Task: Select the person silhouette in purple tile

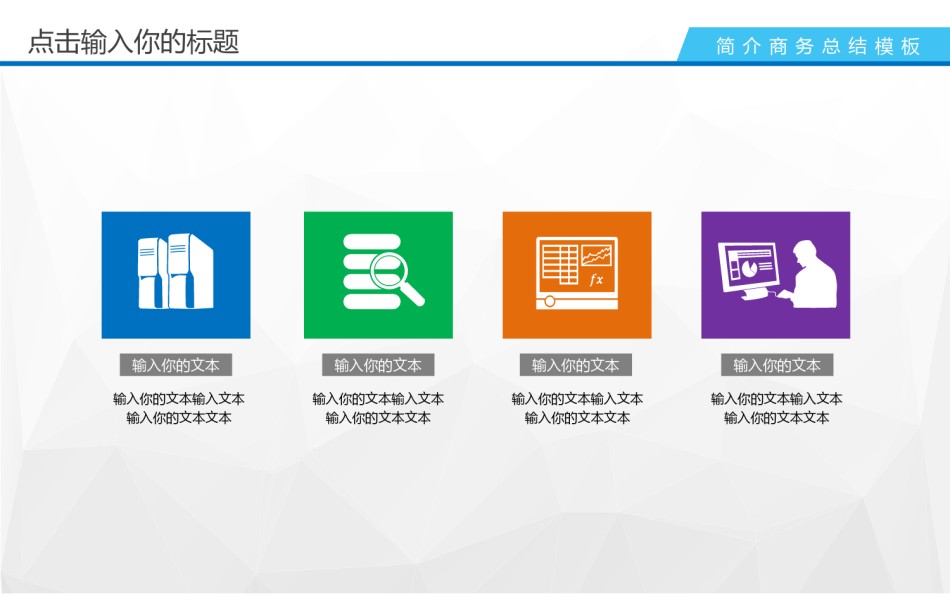Action: 812,271
